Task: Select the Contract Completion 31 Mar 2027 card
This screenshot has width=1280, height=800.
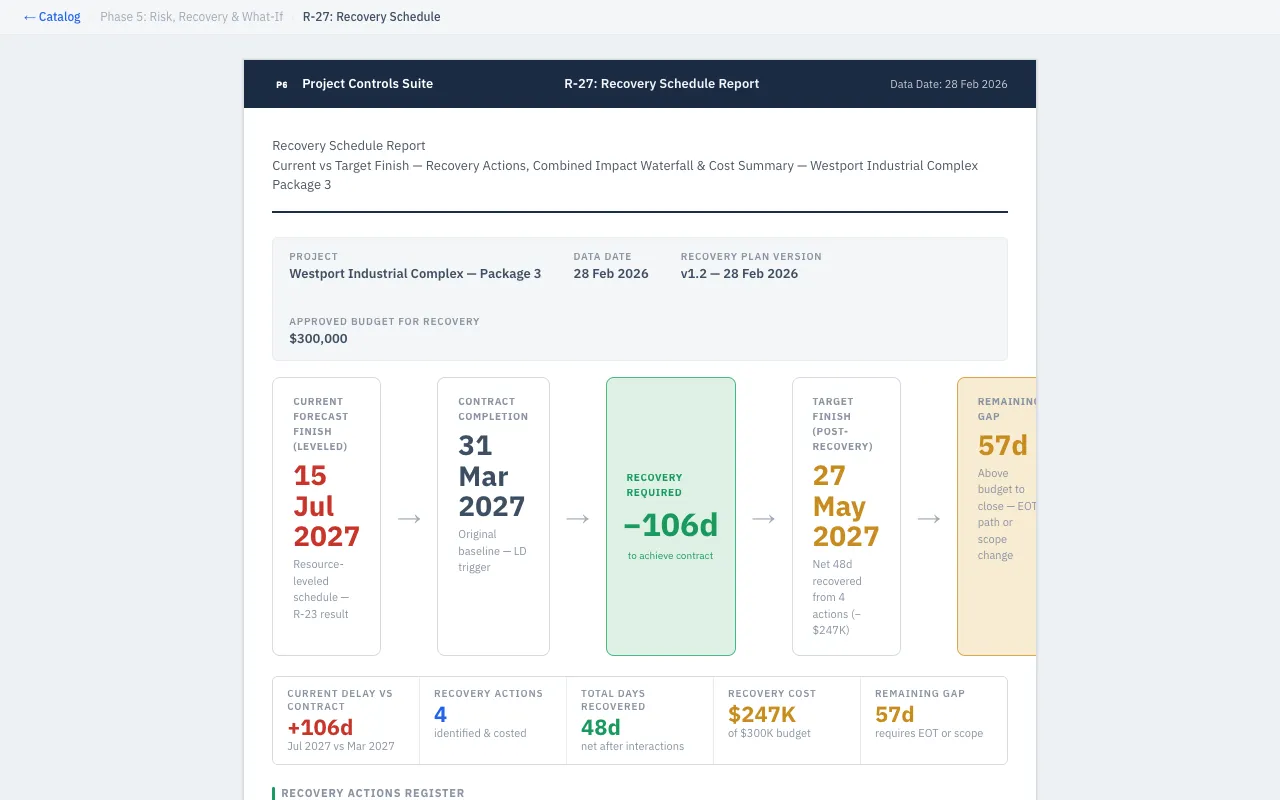Action: [493, 516]
